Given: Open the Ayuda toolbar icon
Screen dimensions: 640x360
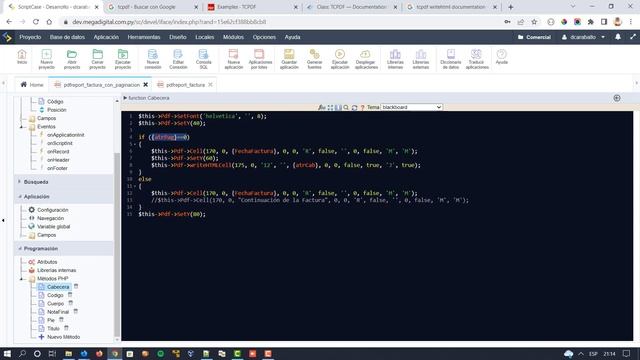Looking at the screenshot, I should 501,57.
